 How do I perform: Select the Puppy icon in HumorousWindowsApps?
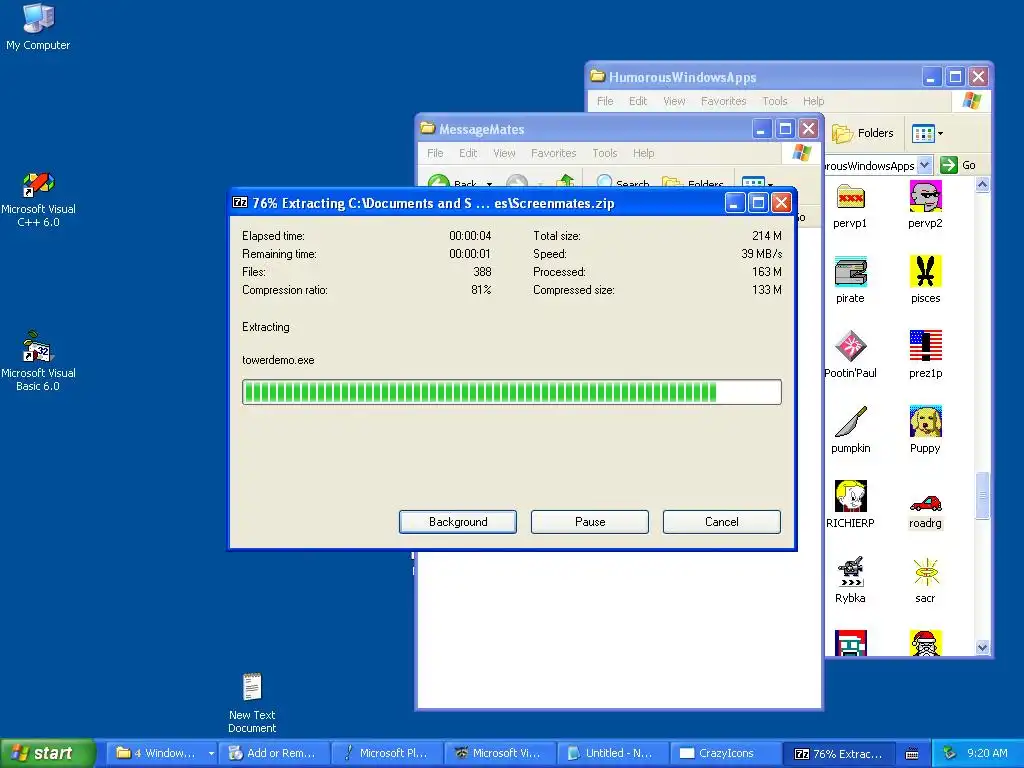click(x=925, y=431)
